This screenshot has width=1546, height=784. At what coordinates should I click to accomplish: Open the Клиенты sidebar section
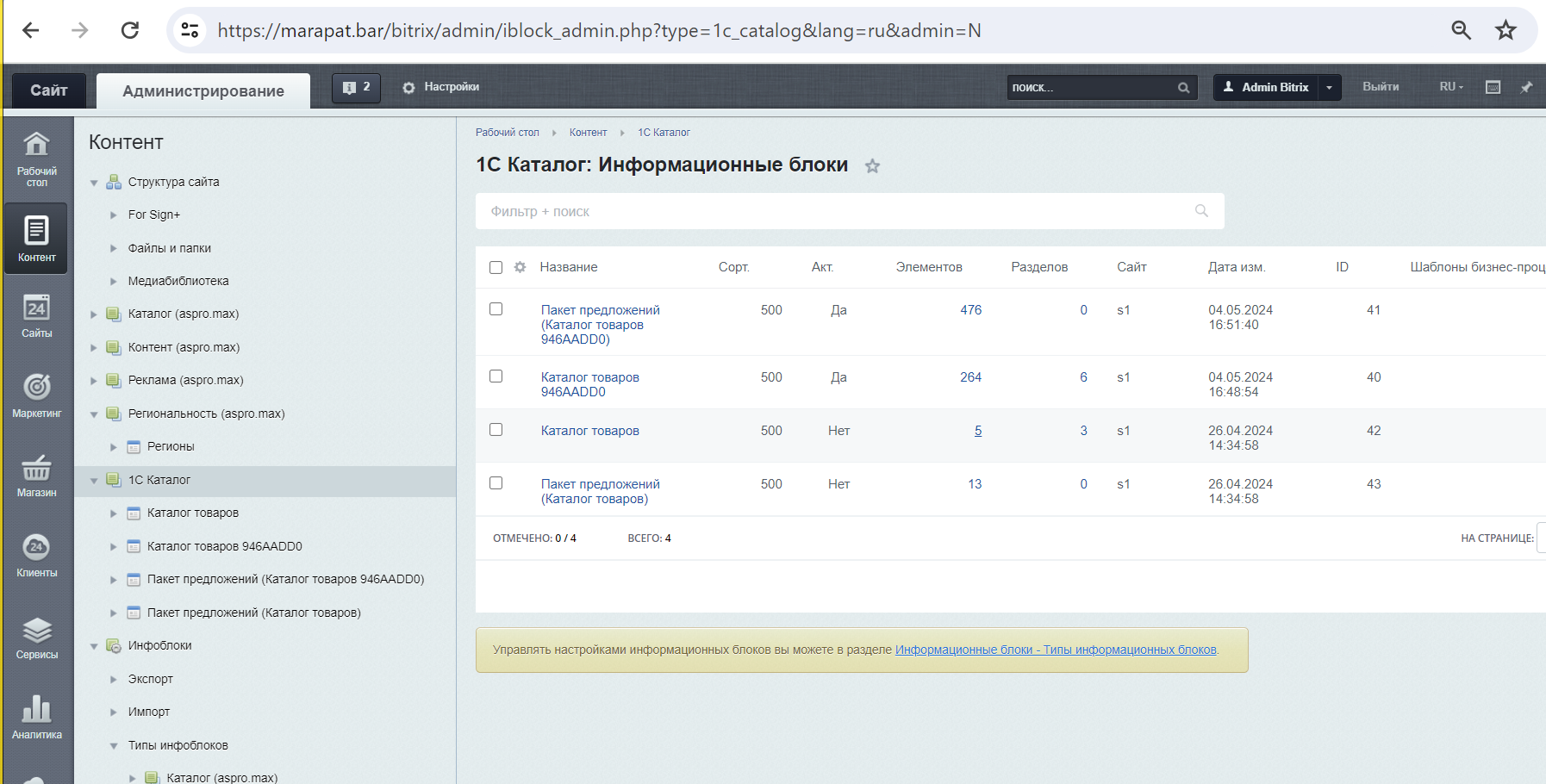37,556
